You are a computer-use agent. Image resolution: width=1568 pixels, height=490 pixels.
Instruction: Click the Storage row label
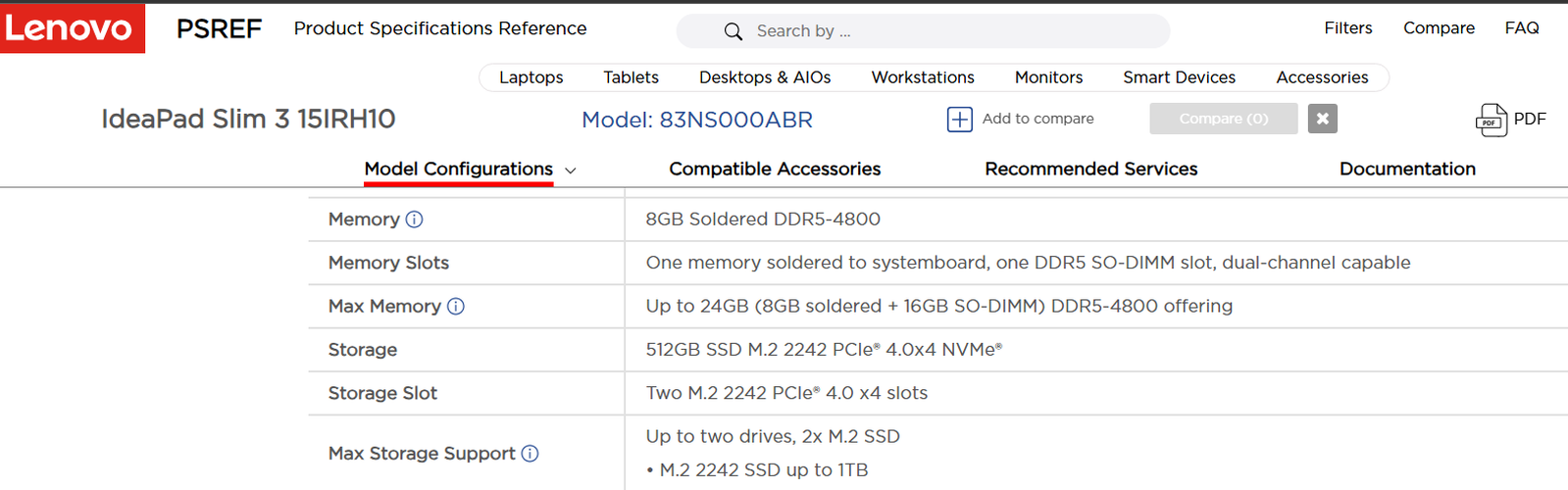363,350
